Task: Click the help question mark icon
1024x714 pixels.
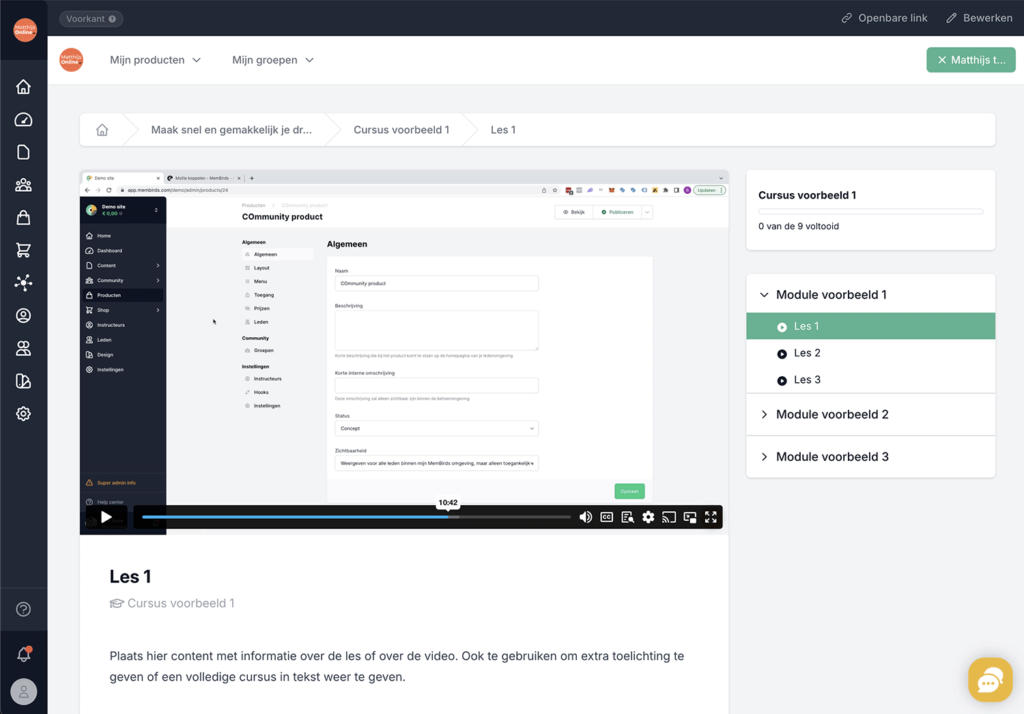Action: coord(23,609)
